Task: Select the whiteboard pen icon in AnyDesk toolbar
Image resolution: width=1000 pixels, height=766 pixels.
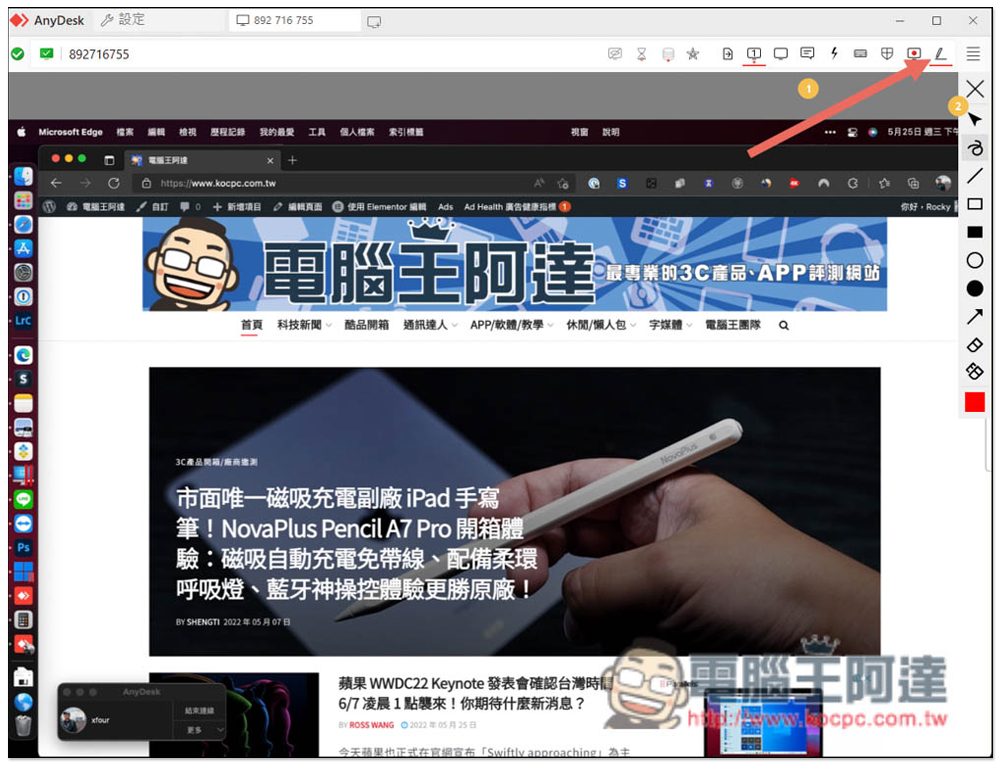Action: (x=940, y=54)
